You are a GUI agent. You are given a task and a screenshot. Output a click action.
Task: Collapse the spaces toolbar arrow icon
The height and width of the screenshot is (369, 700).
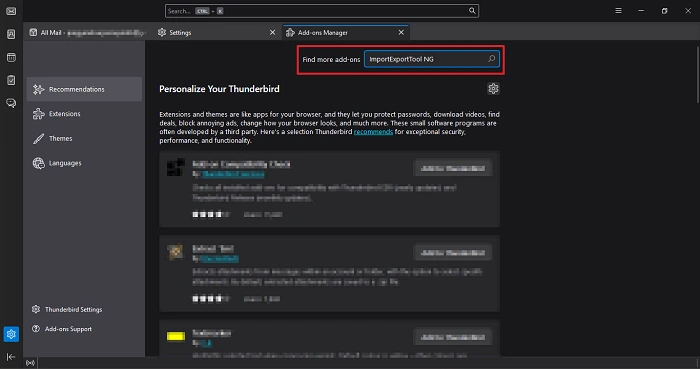click(11, 357)
